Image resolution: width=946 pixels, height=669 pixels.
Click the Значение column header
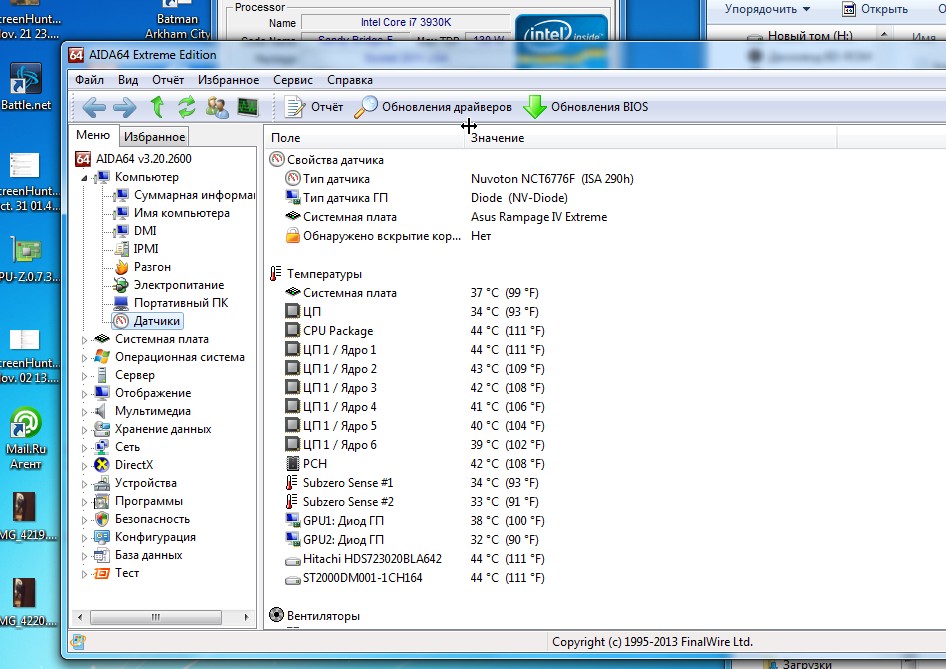497,138
